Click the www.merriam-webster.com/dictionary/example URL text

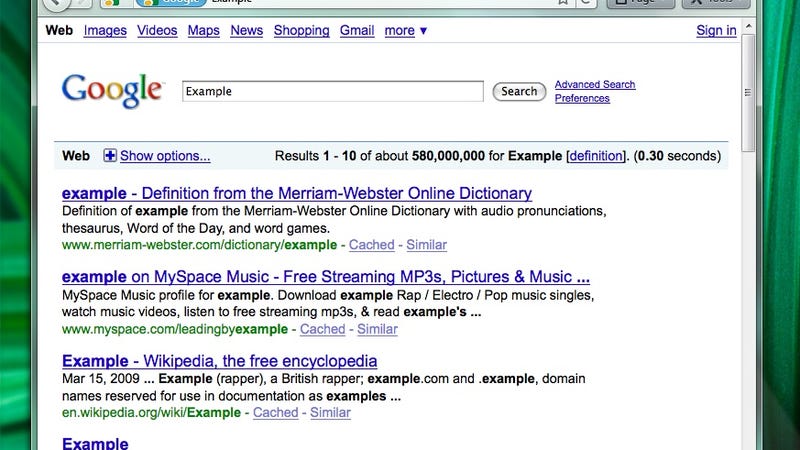click(x=199, y=245)
